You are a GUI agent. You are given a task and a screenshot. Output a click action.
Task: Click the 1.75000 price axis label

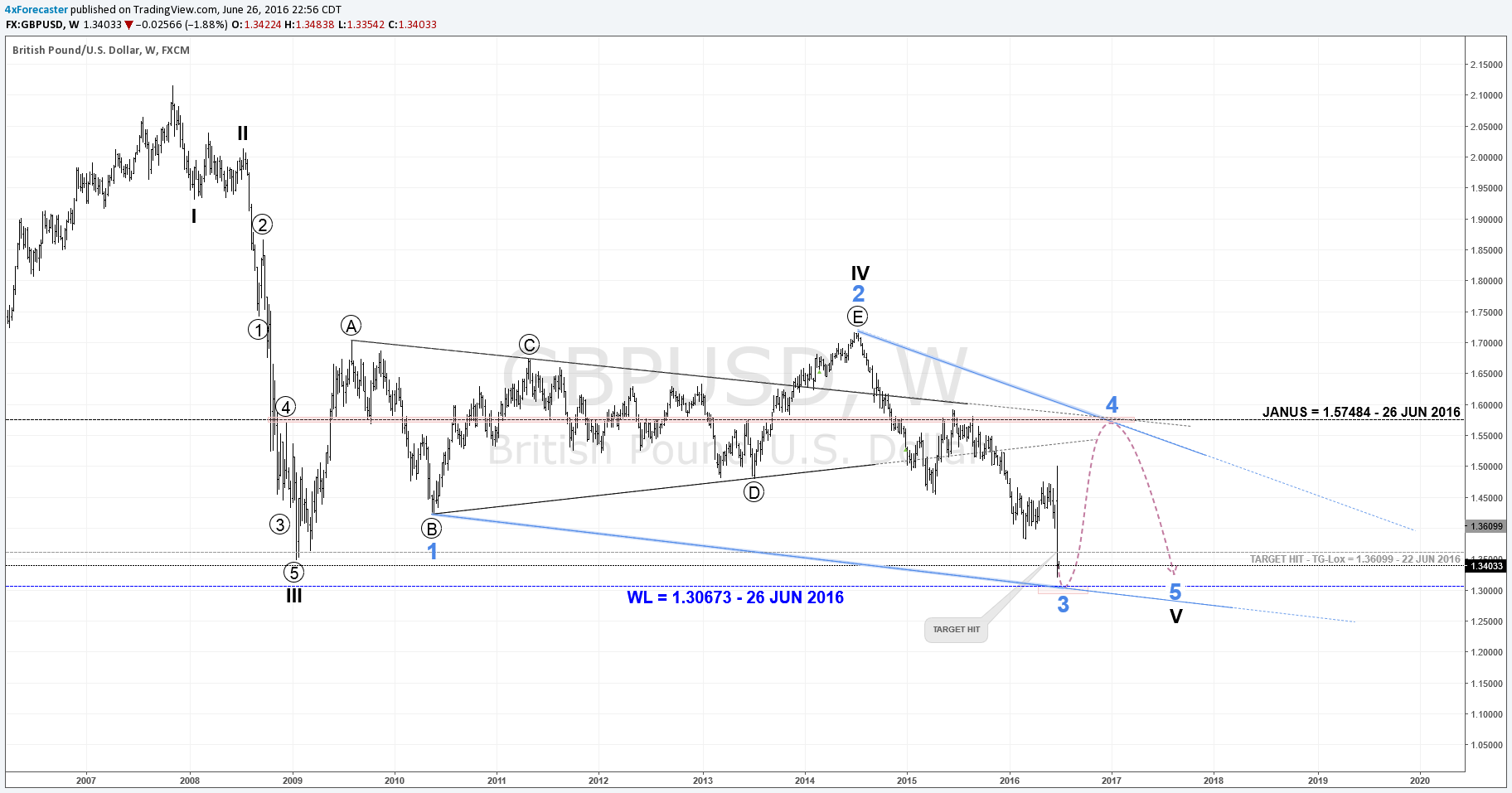point(1486,312)
